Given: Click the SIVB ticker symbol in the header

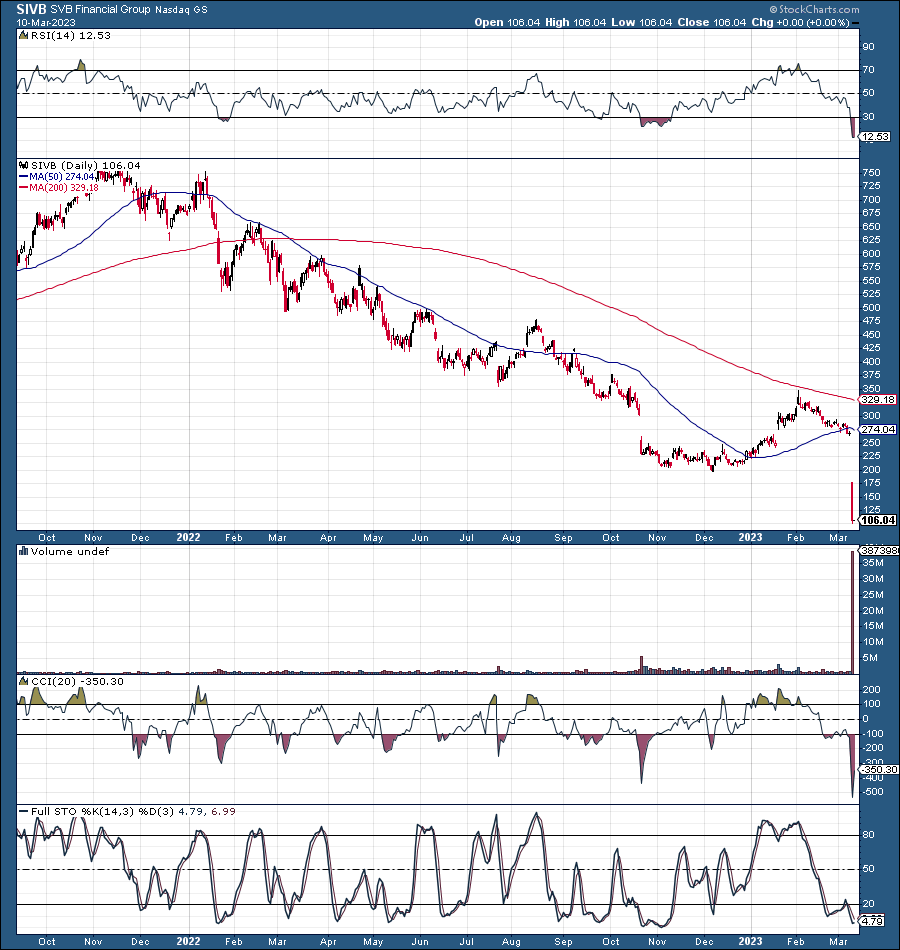Looking at the screenshot, I should (31, 9).
